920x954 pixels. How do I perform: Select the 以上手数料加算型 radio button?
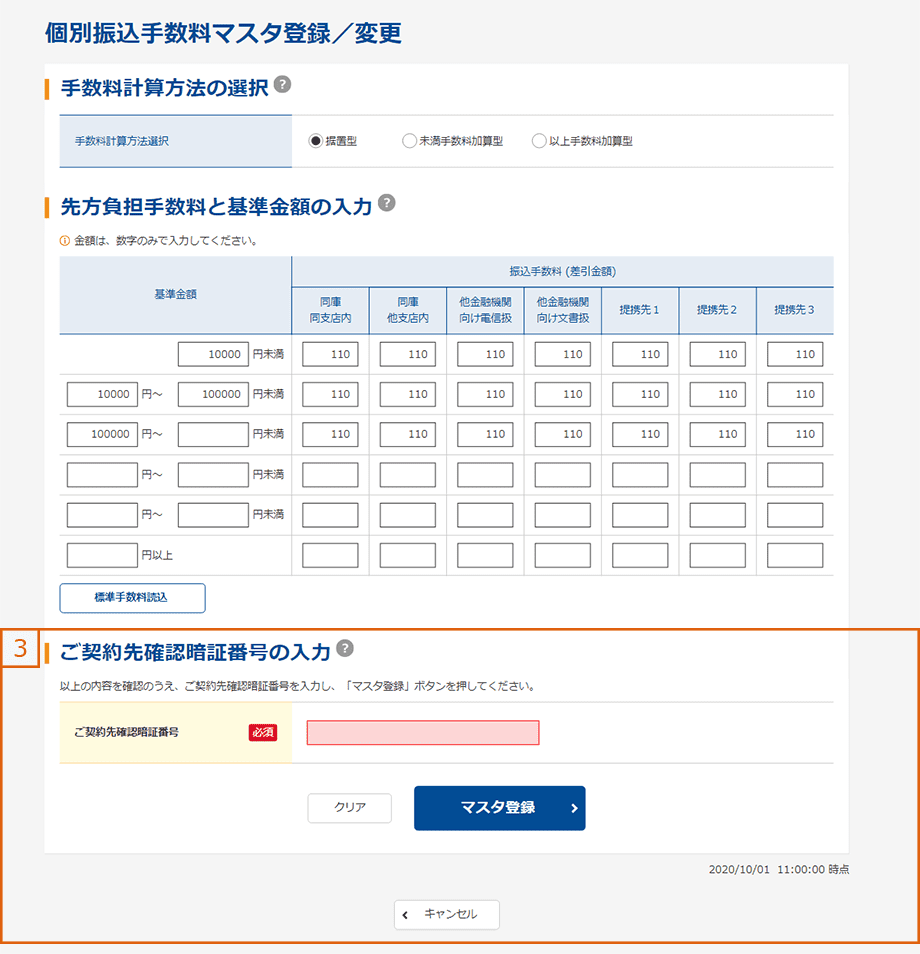click(538, 141)
